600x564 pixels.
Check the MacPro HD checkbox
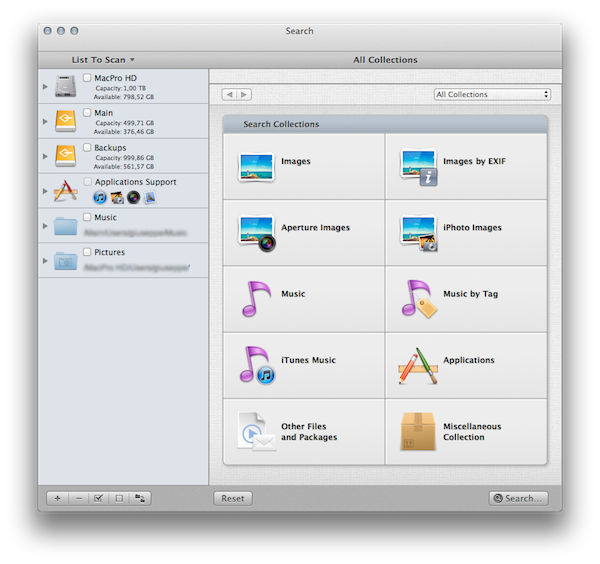click(x=88, y=77)
